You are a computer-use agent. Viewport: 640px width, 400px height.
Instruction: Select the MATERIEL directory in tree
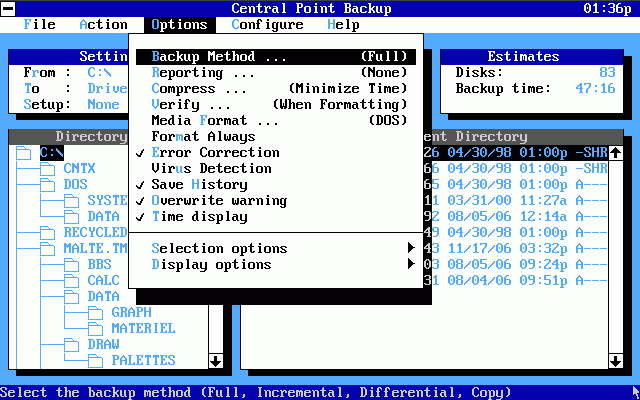point(144,329)
